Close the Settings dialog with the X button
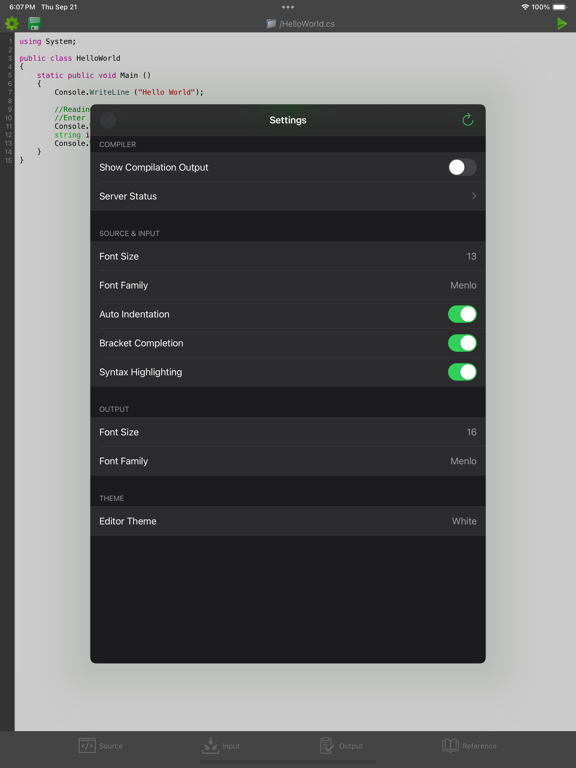 coord(108,120)
